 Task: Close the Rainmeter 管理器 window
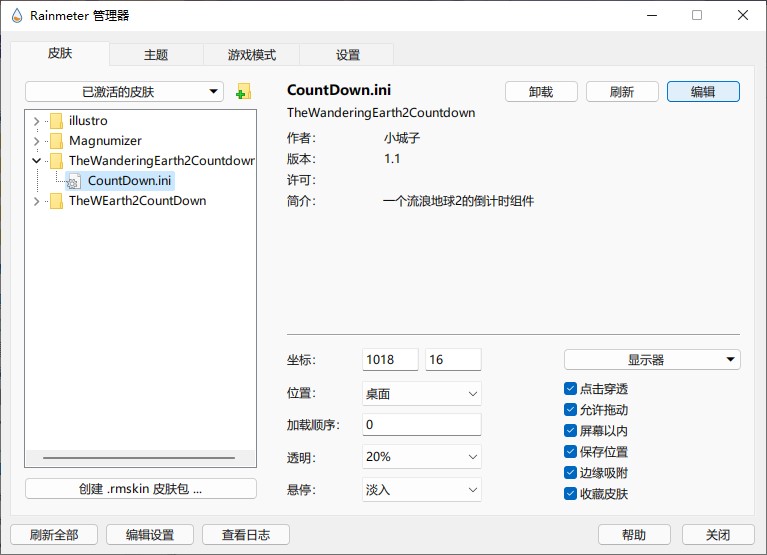(743, 16)
